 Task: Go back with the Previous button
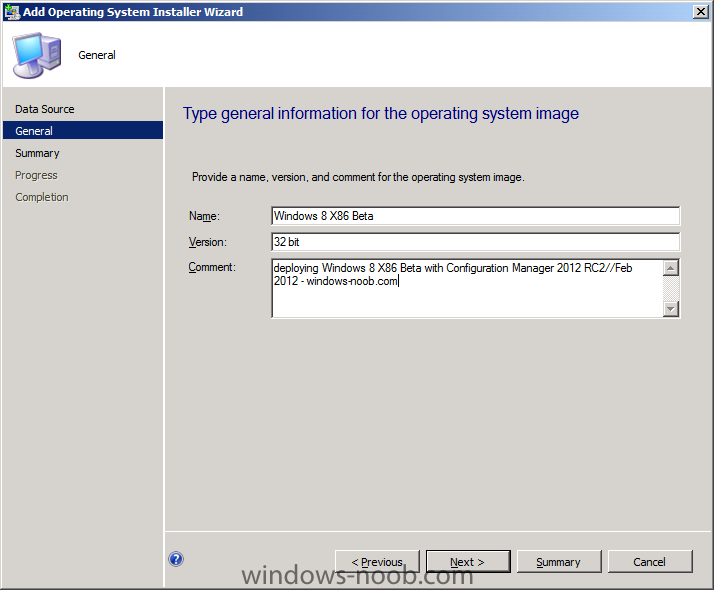tap(377, 562)
